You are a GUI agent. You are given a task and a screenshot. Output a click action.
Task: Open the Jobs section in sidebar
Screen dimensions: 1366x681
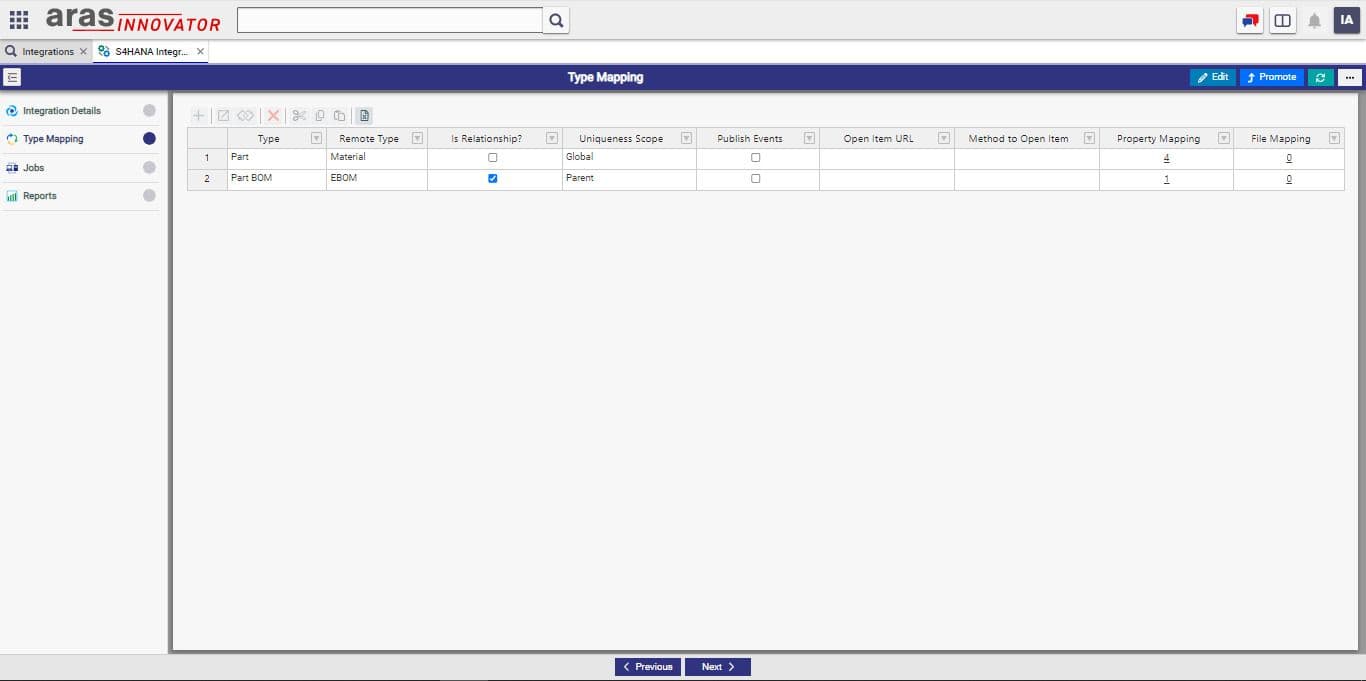pyautogui.click(x=80, y=168)
